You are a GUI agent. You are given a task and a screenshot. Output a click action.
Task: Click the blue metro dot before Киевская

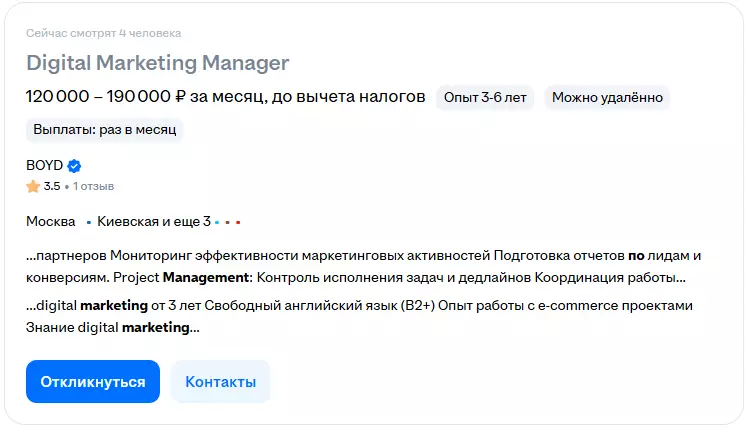pyautogui.click(x=88, y=222)
